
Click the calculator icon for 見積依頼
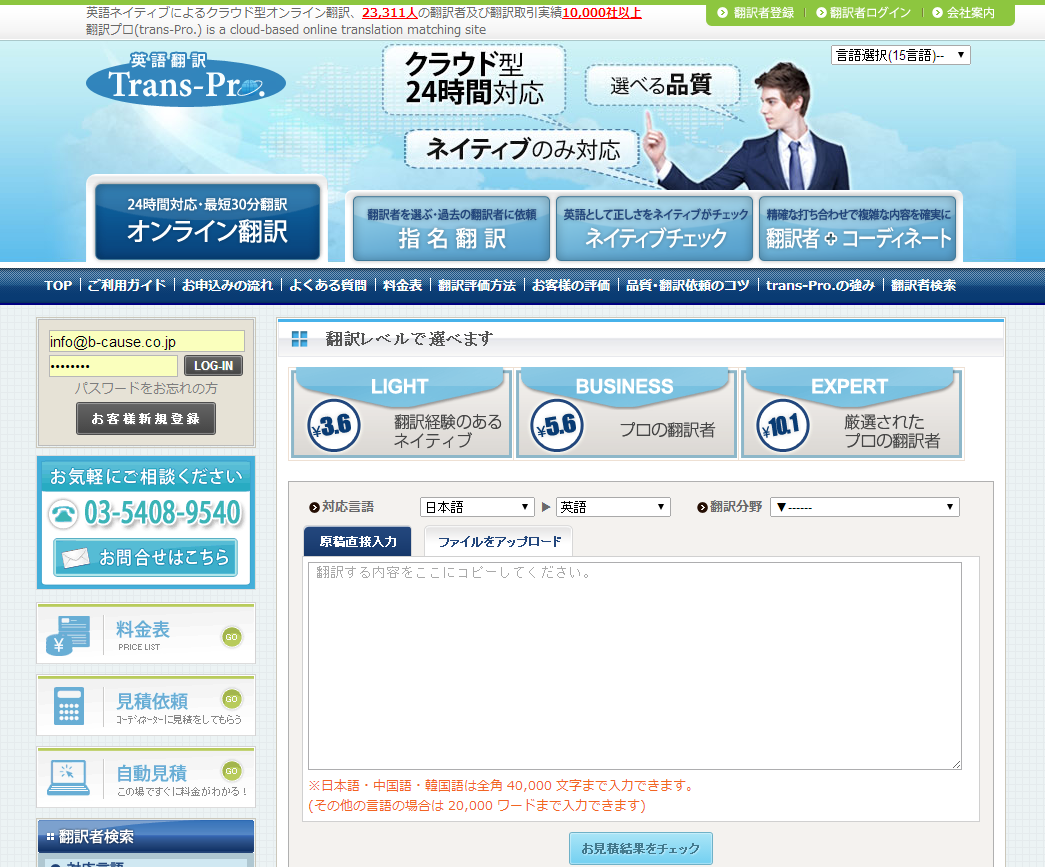tap(69, 706)
